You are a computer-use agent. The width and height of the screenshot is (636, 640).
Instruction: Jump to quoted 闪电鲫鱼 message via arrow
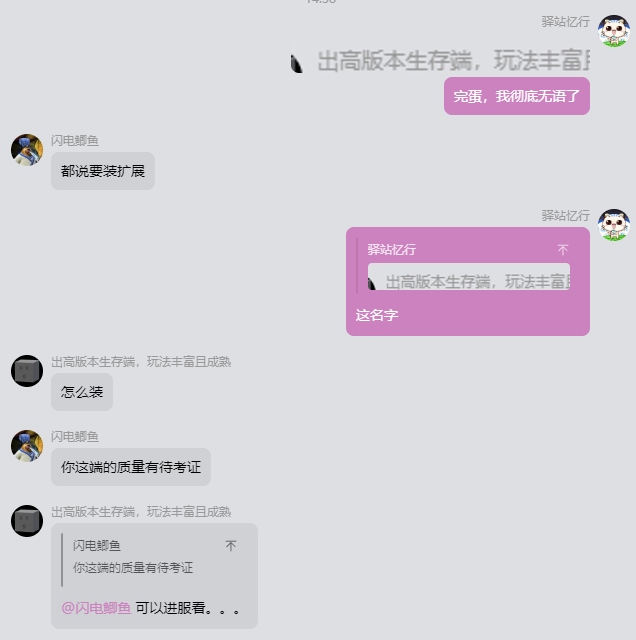(x=231, y=546)
